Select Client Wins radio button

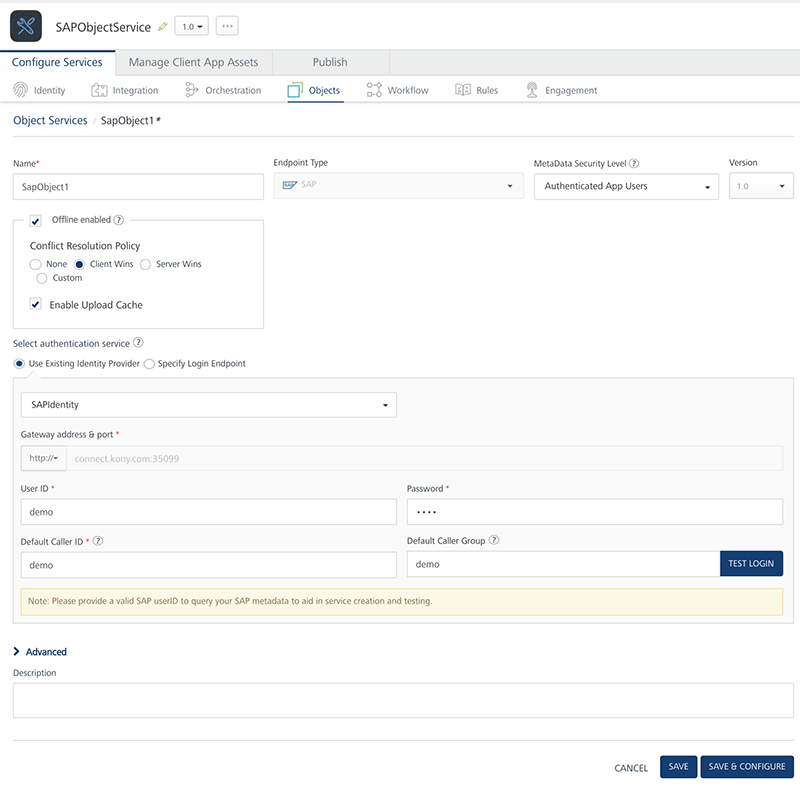point(79,264)
